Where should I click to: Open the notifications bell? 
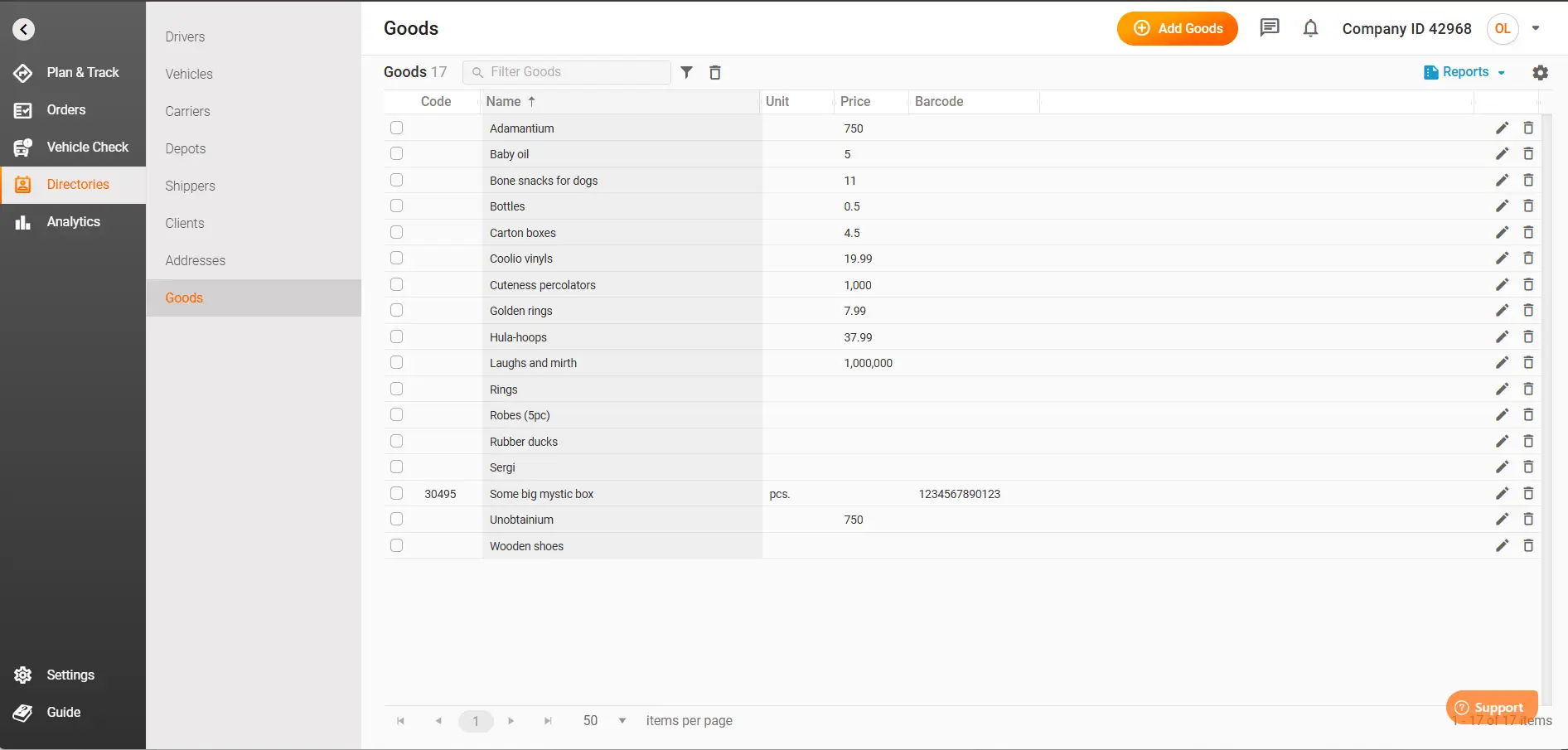coord(1310,28)
